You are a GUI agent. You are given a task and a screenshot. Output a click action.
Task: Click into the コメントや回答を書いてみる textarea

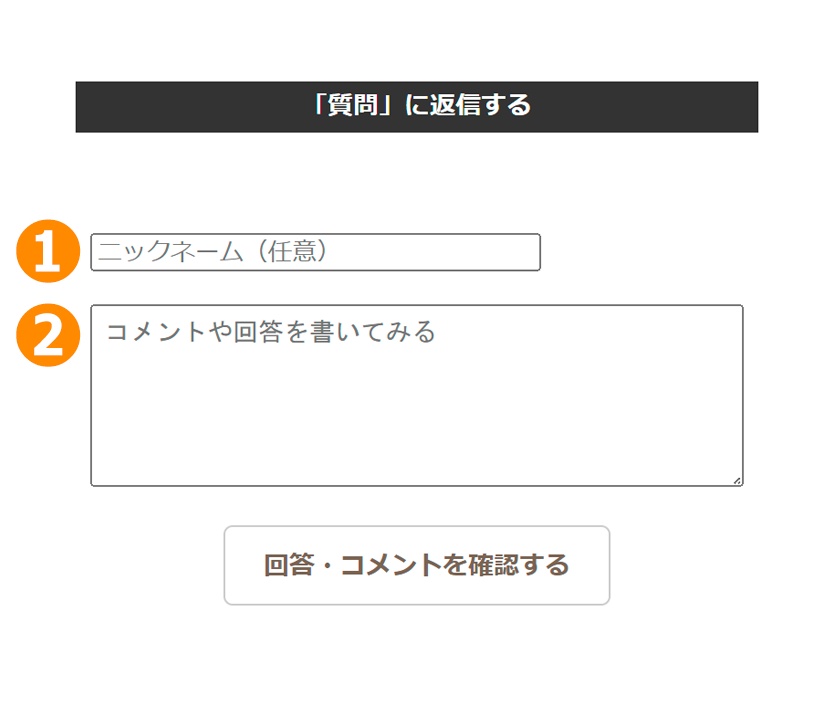coord(417,395)
